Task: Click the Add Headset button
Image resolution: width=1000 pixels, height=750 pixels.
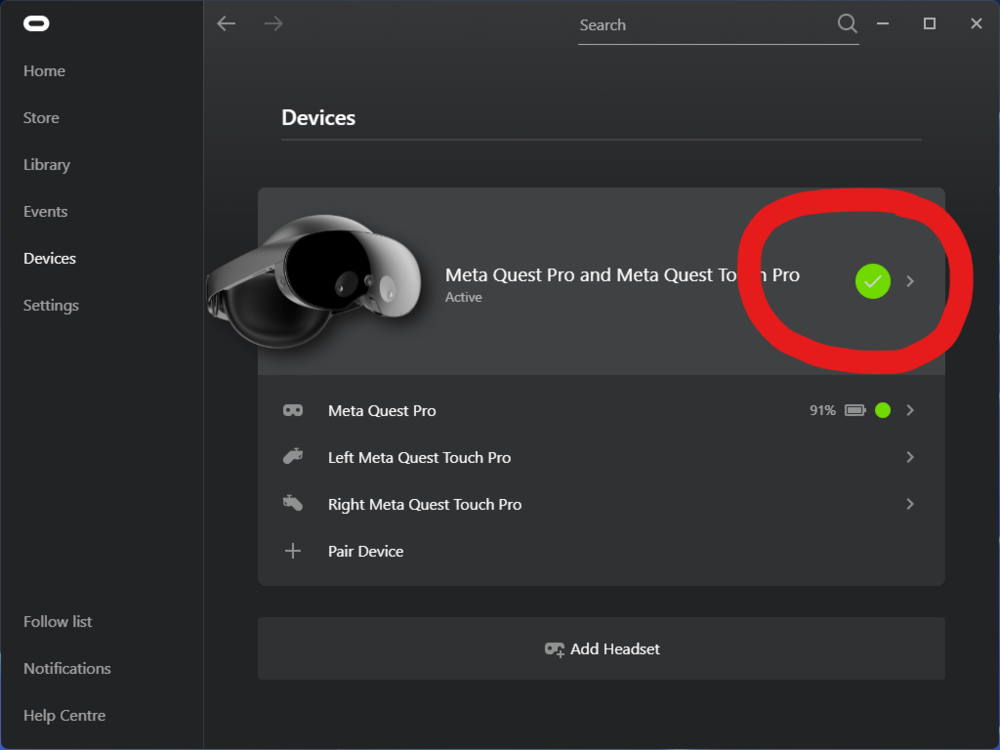Action: click(x=601, y=649)
